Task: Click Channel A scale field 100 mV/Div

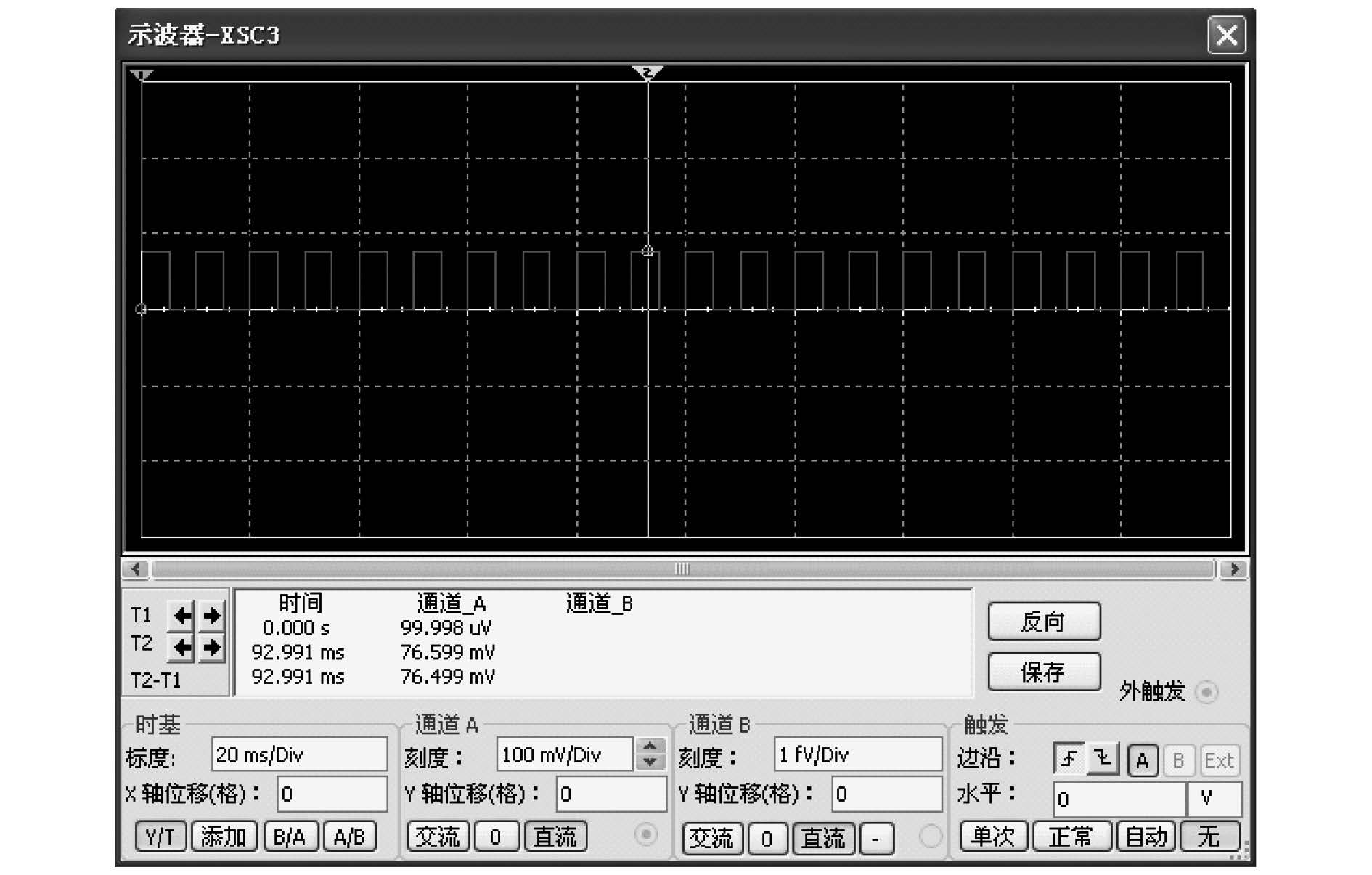Action: coord(565,754)
